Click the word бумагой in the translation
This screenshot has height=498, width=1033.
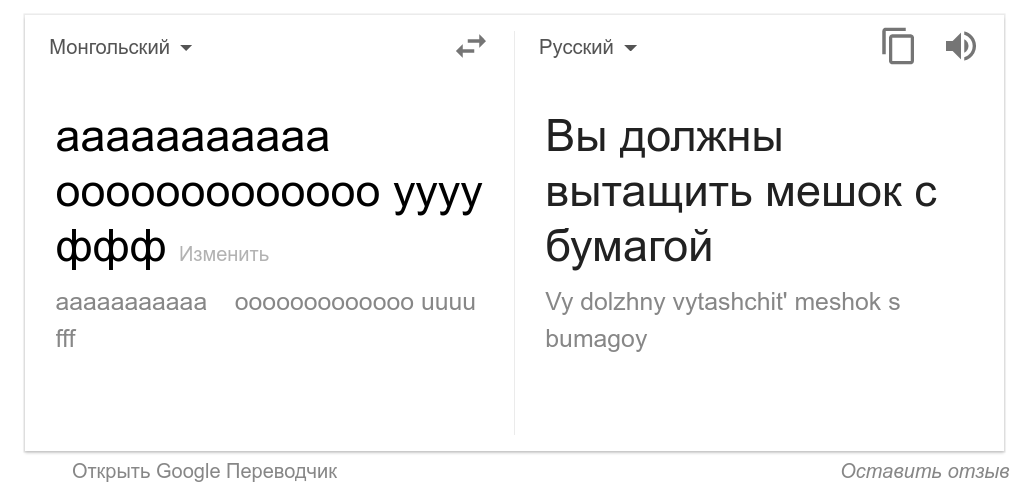click(x=629, y=247)
